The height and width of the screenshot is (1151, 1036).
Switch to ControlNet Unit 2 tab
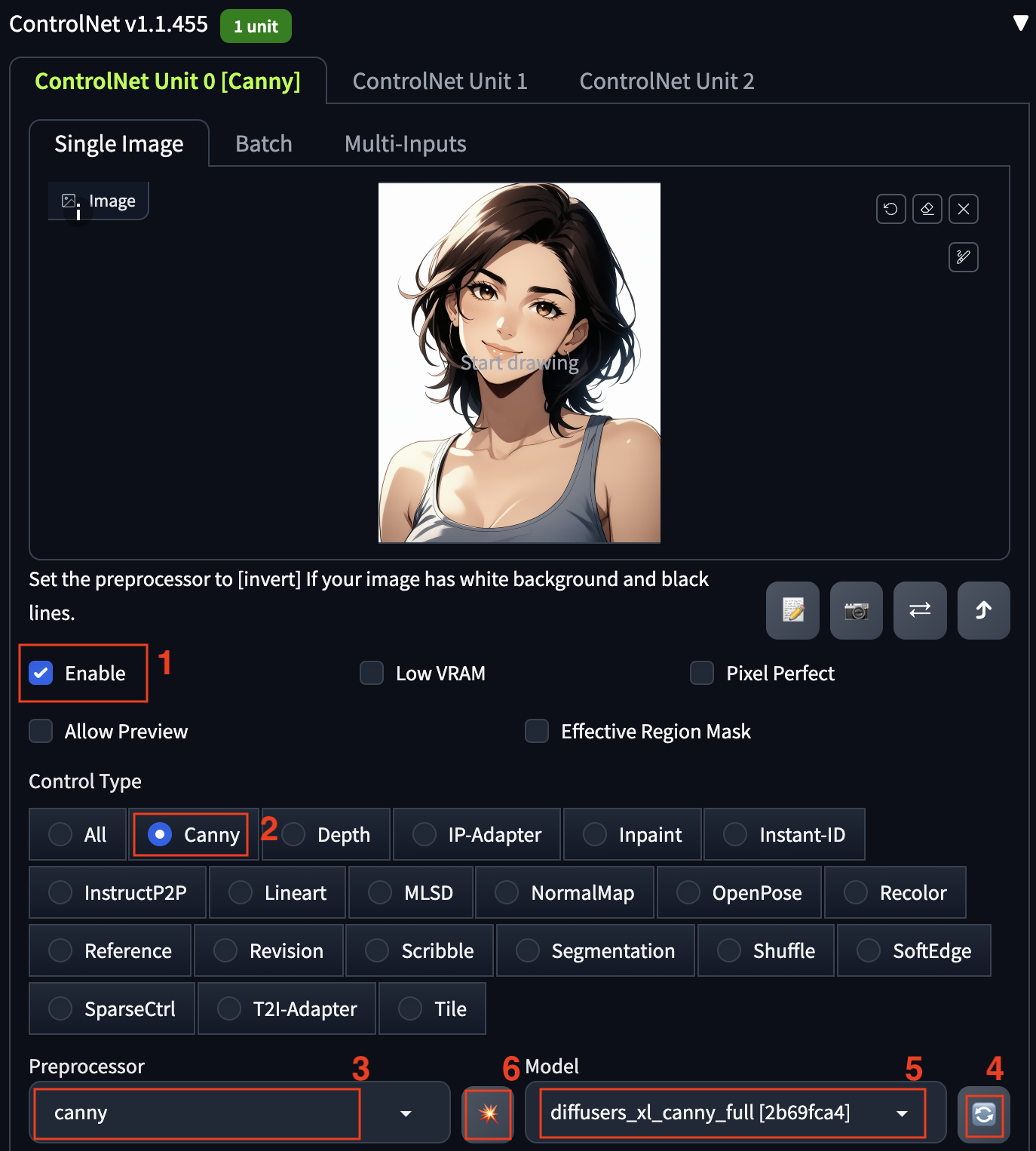[667, 81]
